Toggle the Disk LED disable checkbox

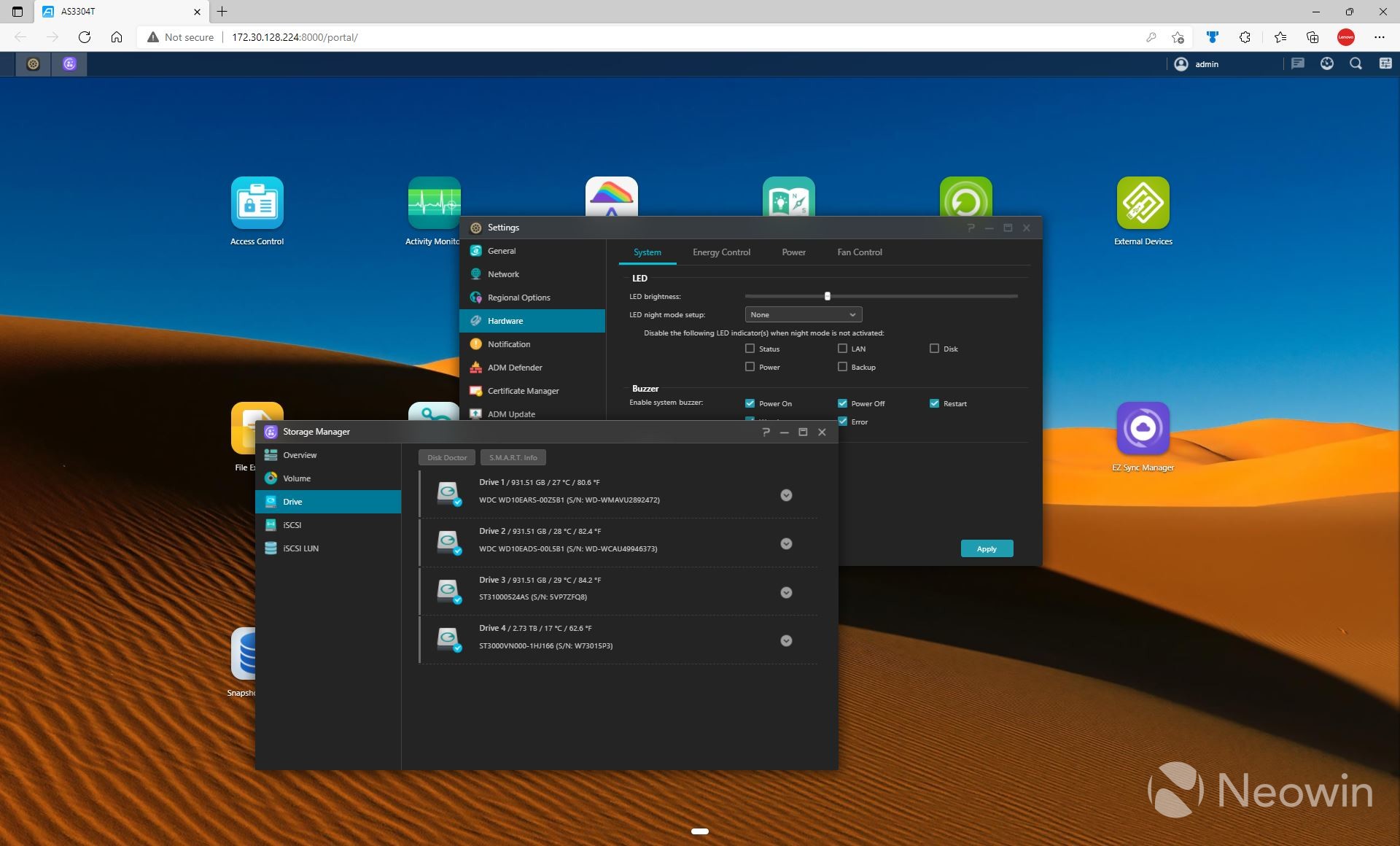[932, 348]
